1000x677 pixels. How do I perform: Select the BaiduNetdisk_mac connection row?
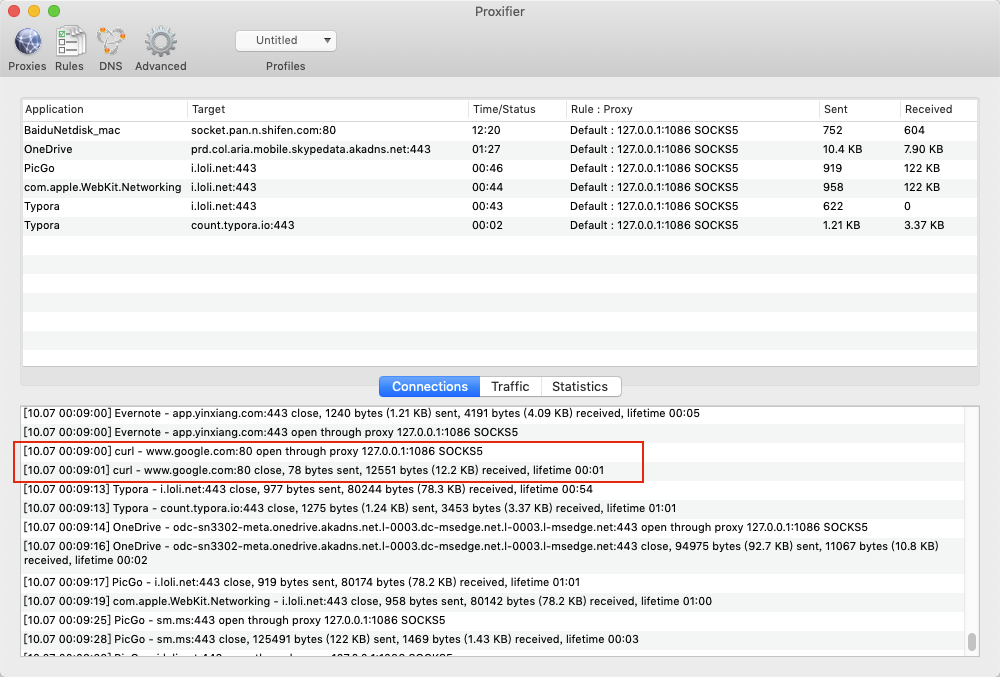[500, 130]
